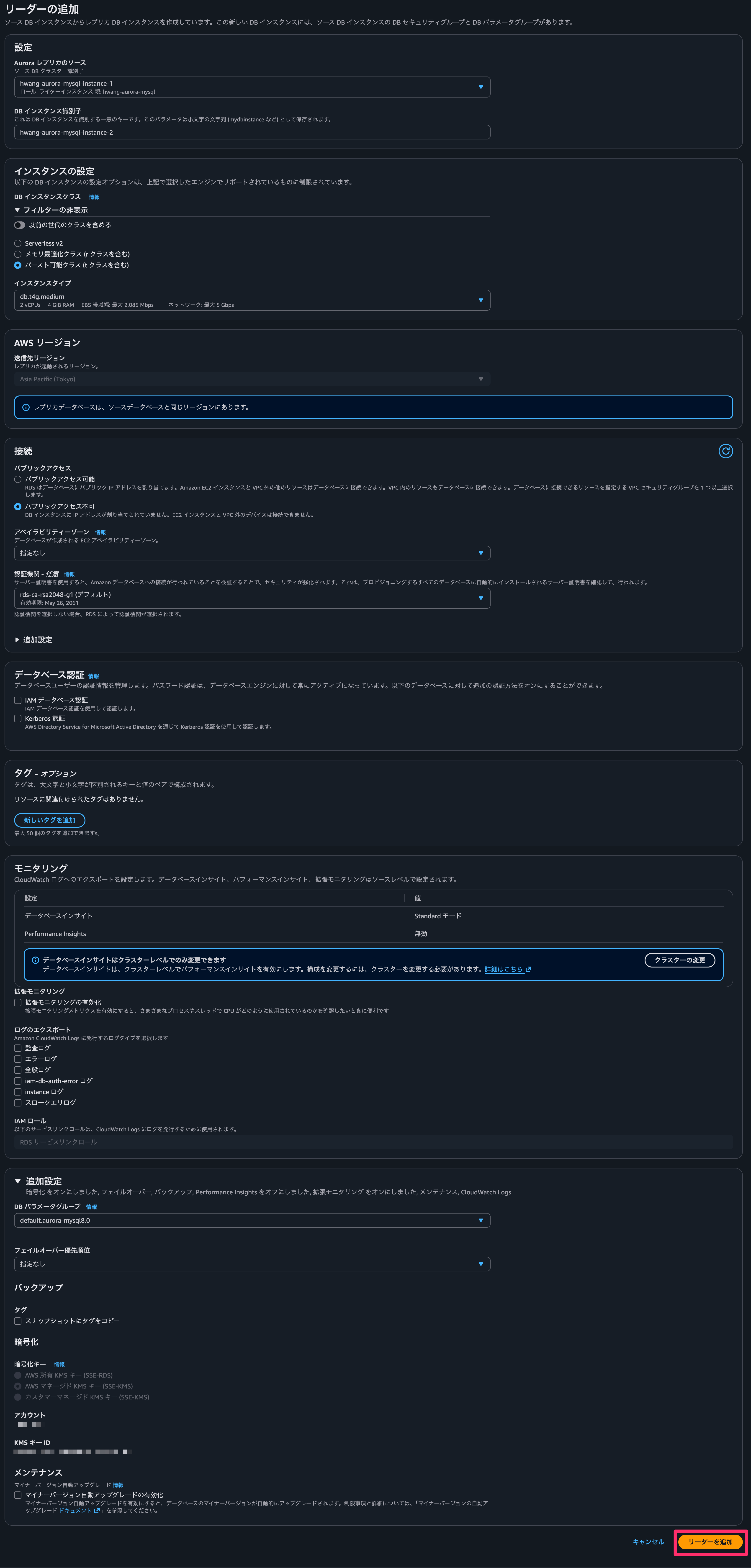
Task: Click クラスターの変更 button
Action: pyautogui.click(x=679, y=960)
